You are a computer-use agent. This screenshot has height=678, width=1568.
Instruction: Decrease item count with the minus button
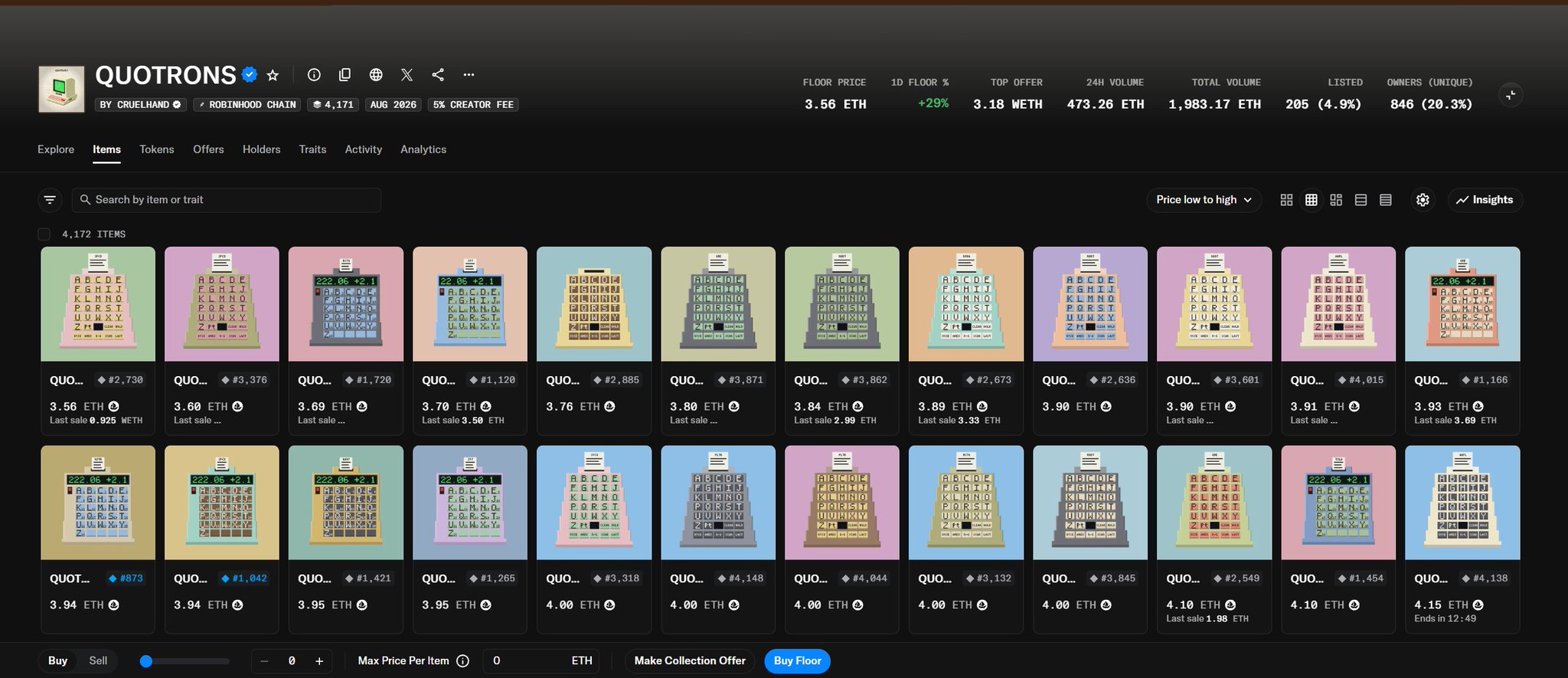point(264,661)
